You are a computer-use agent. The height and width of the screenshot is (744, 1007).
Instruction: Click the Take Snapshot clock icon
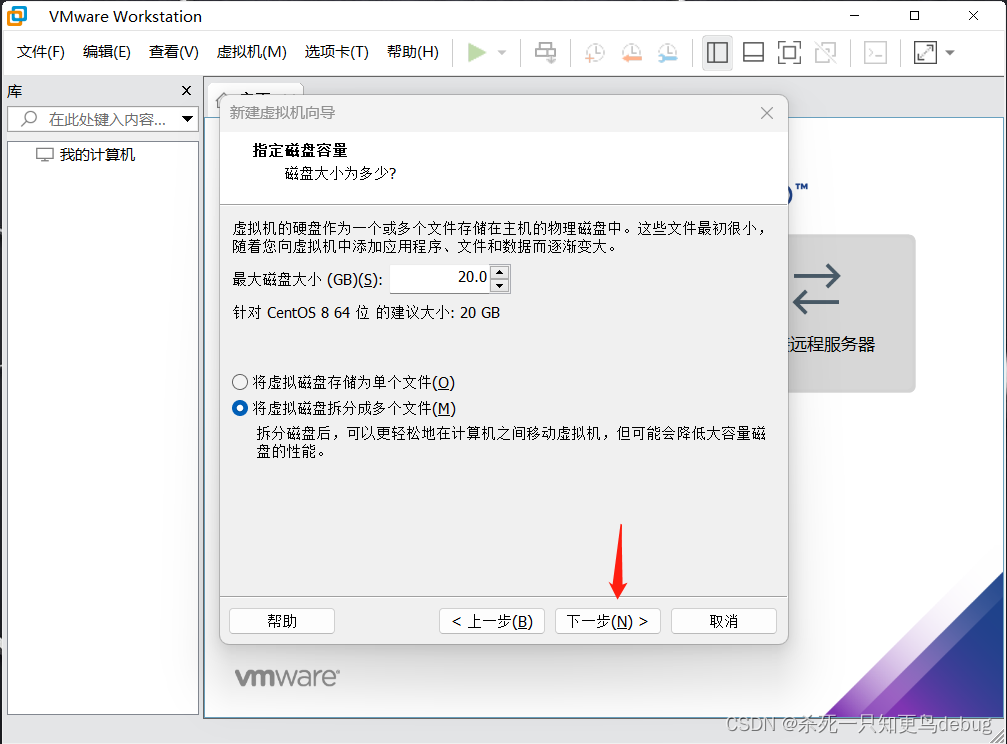(x=594, y=52)
